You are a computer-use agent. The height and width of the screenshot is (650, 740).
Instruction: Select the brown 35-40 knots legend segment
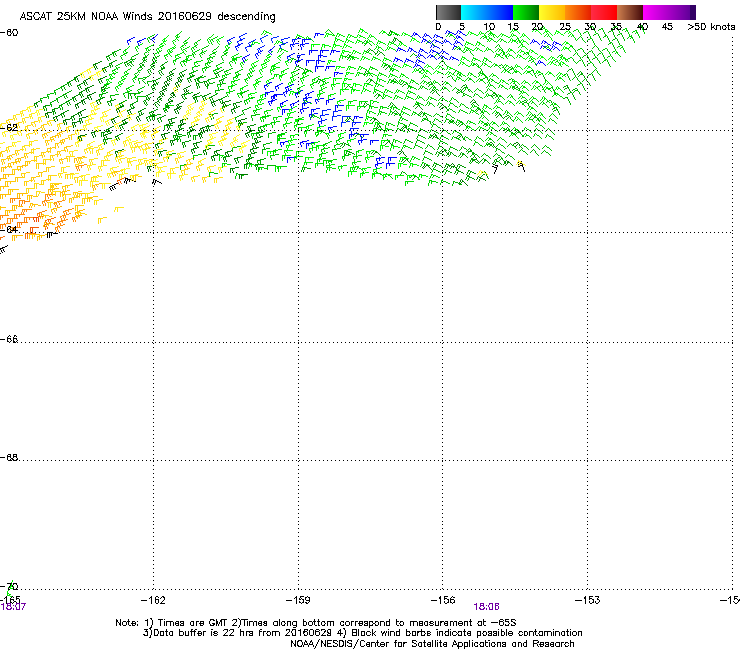(630, 12)
